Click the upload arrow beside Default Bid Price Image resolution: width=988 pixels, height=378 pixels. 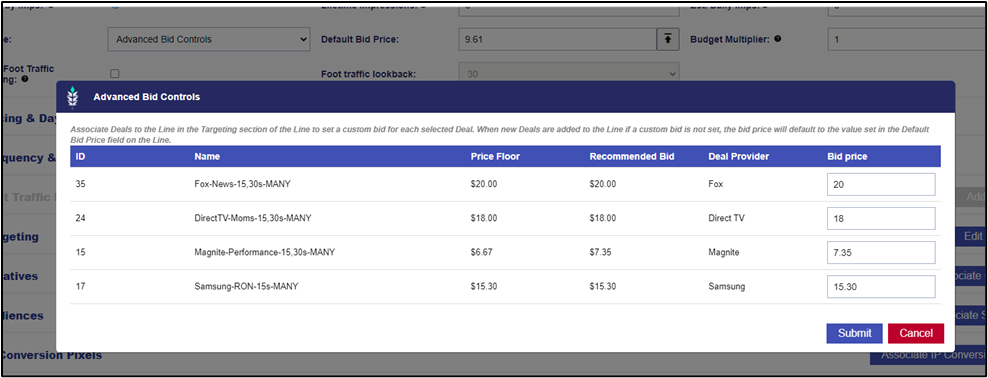tap(667, 39)
